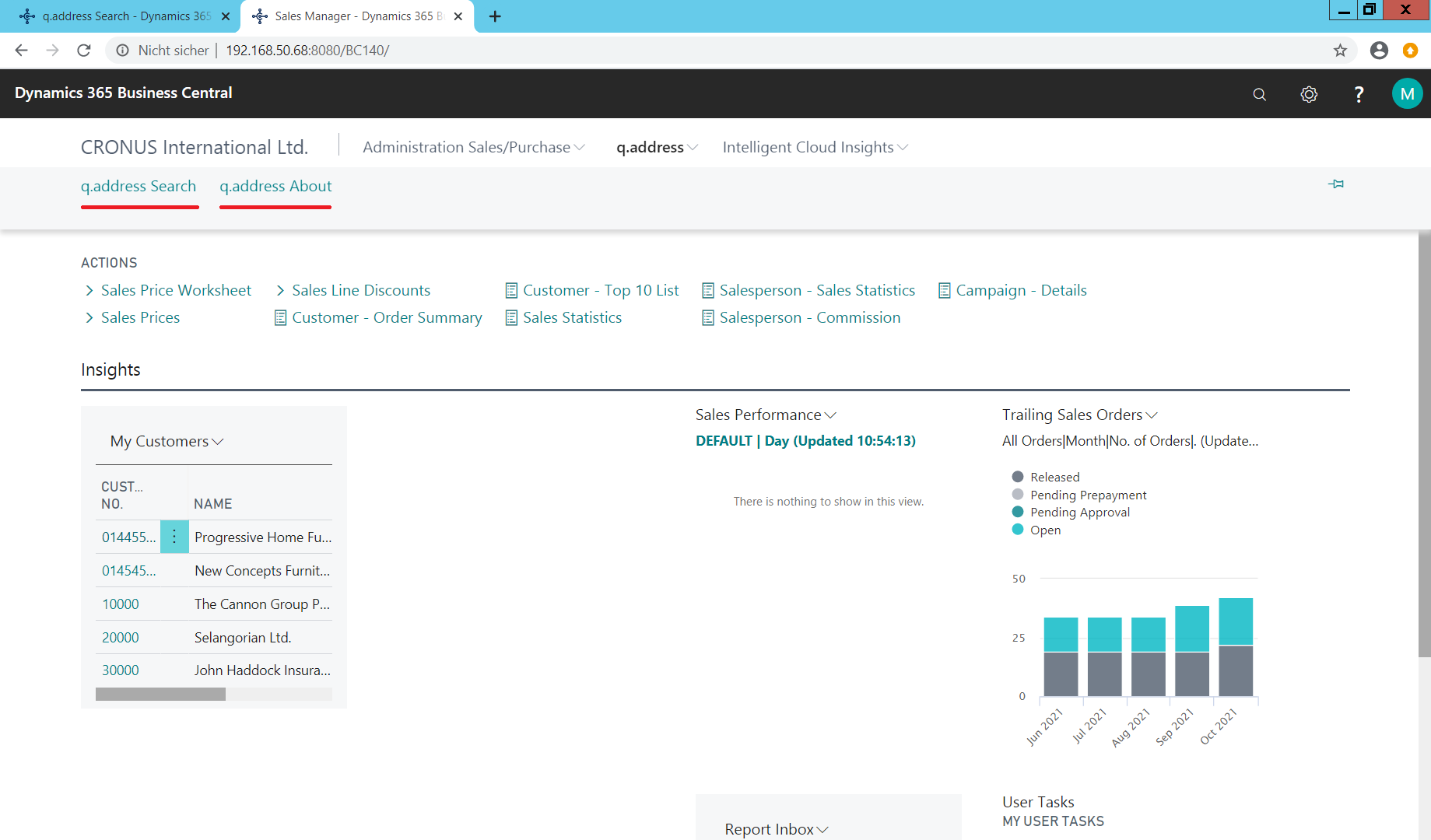1431x840 pixels.
Task: Open the user avatar M menu
Action: click(1407, 94)
